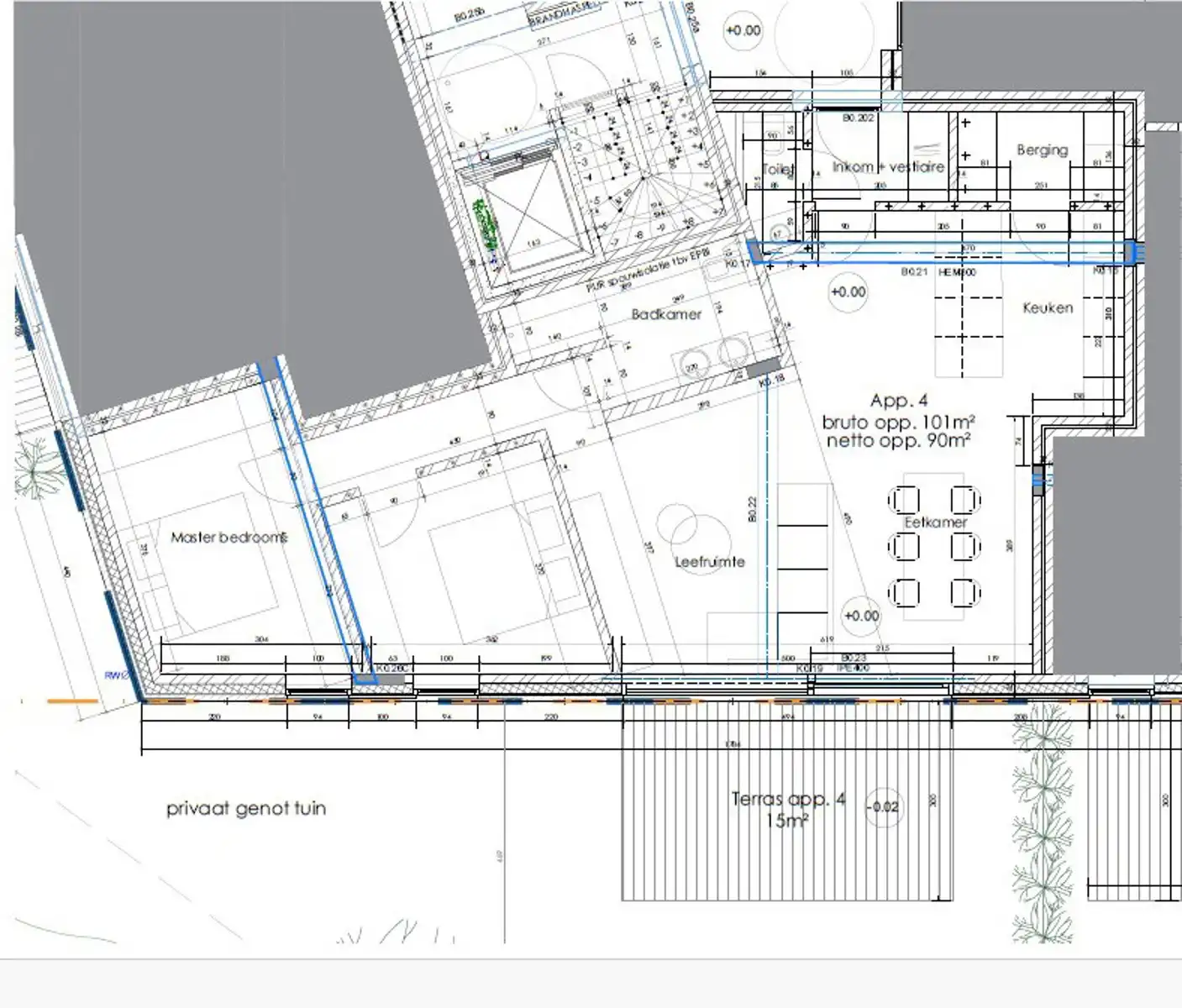
Task: Select the Keuken room label
Action: click(x=1049, y=307)
